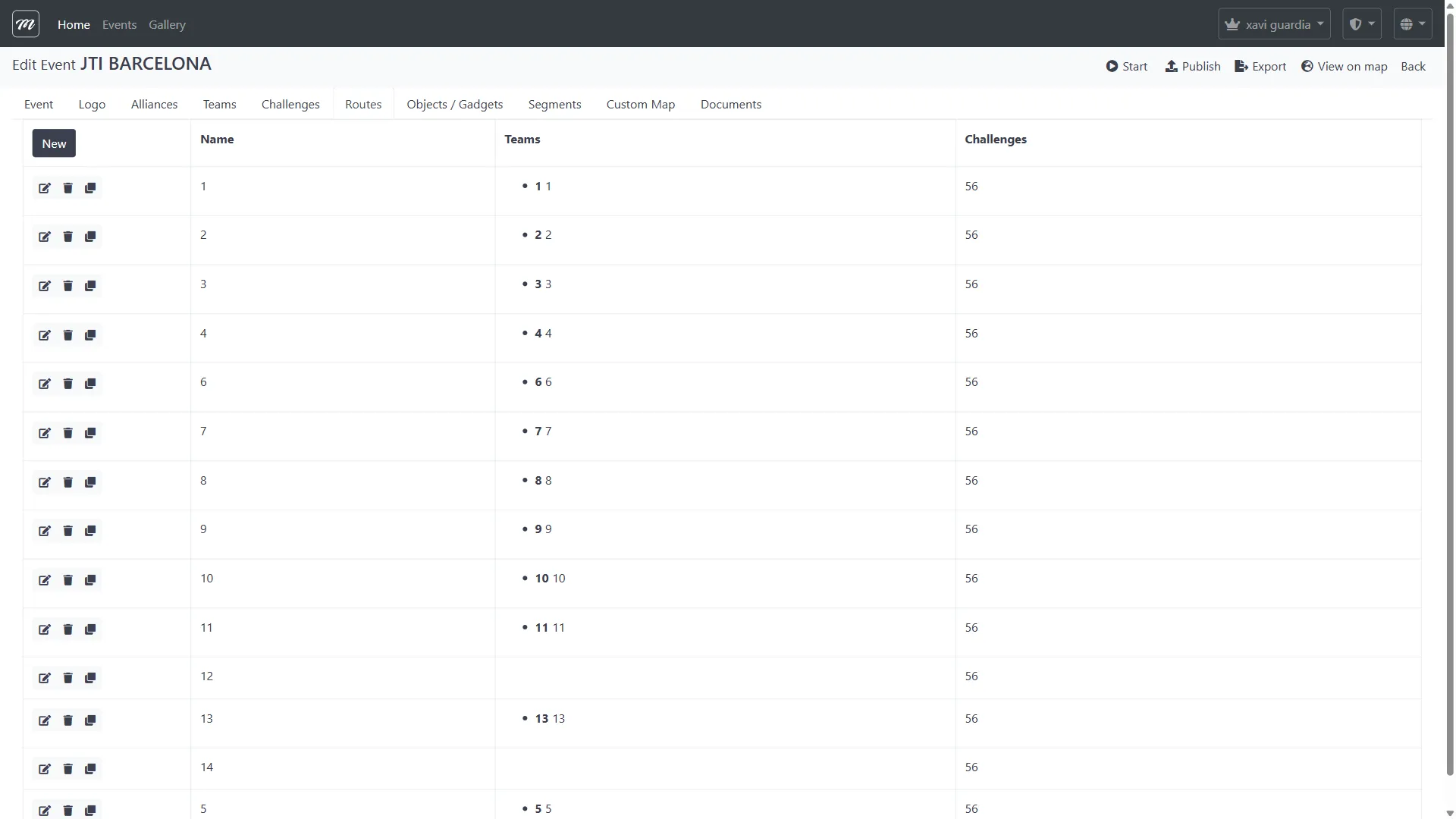The width and height of the screenshot is (1456, 819).
Task: Click trash icon on route 12 row
Action: (67, 678)
